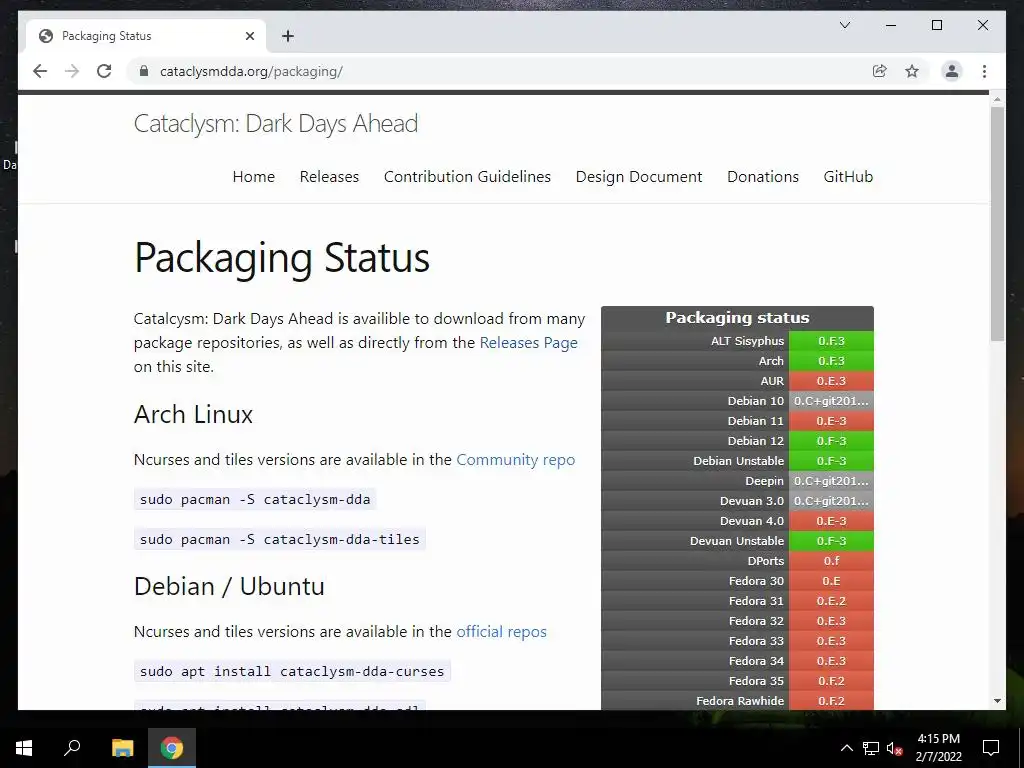Screen dimensions: 1024x768
Task: Click the cataclysm-dda-tiles pacman command
Action: (280, 539)
